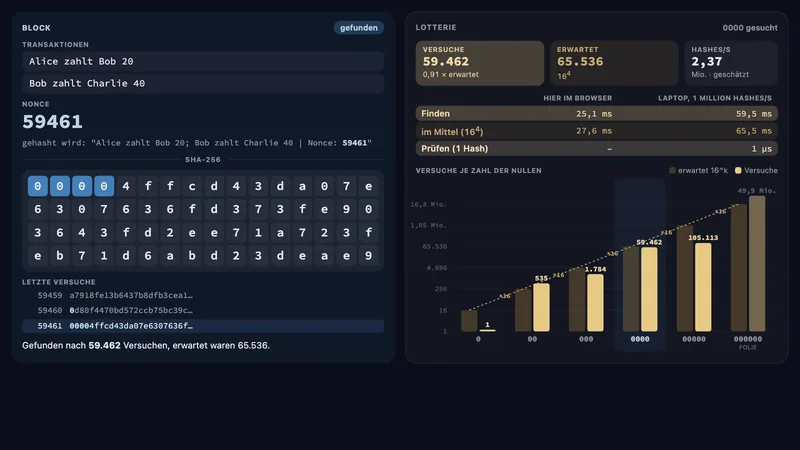Click the "16,8 Mio." y-axis label
The image size is (800, 450).
tap(429, 205)
